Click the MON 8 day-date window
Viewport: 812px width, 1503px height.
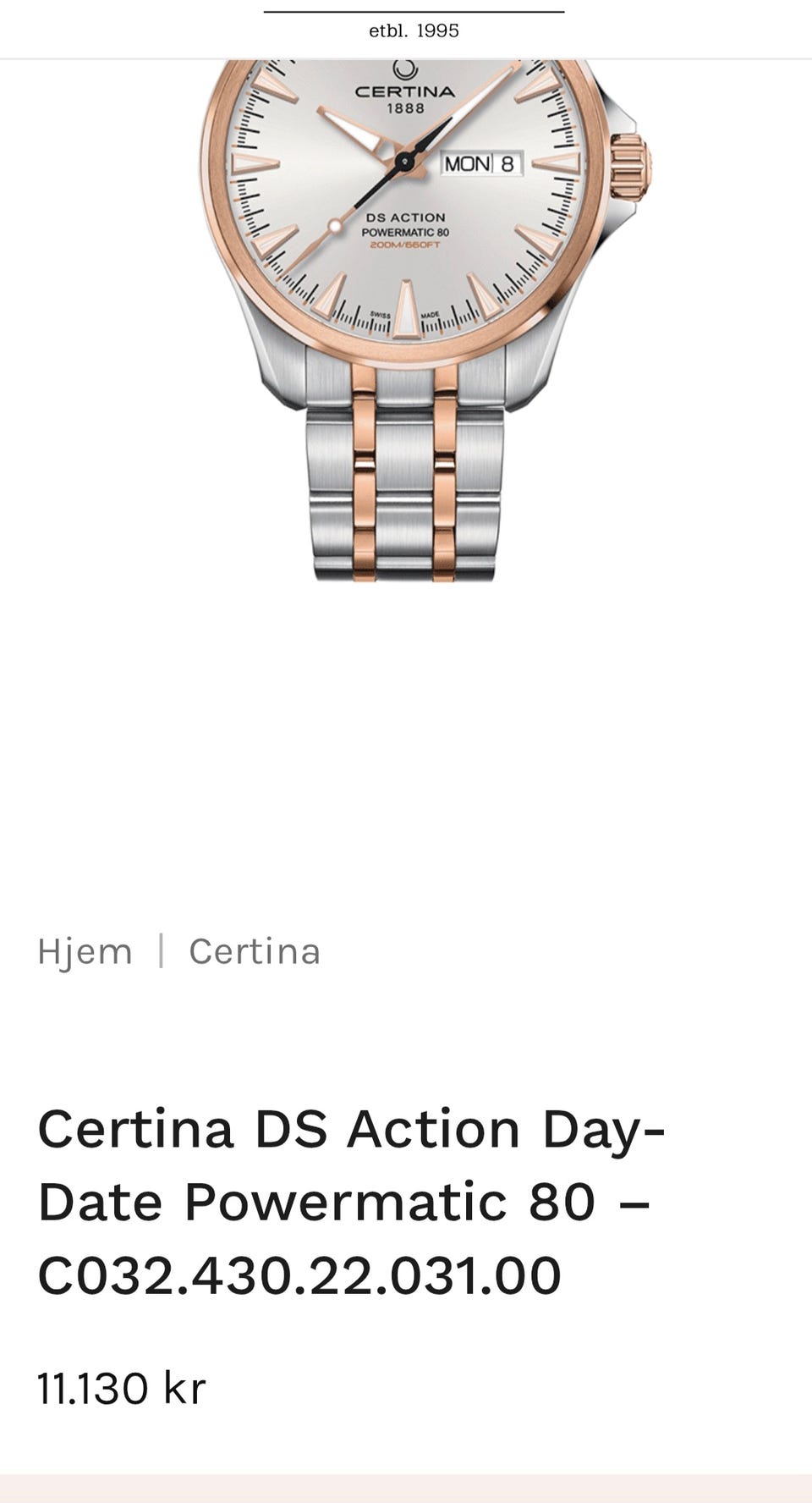(481, 163)
